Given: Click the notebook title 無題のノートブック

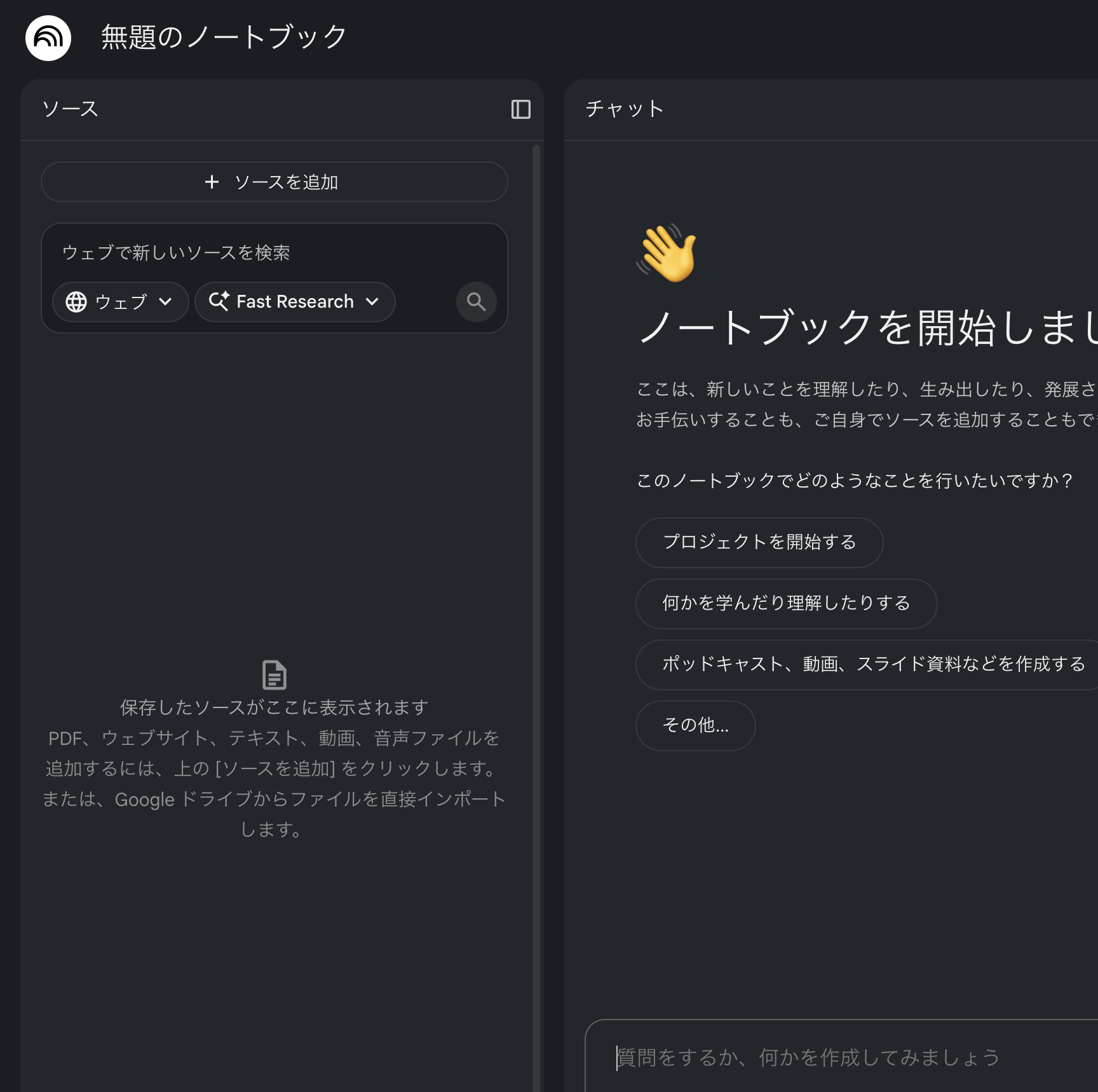Looking at the screenshot, I should click(224, 37).
